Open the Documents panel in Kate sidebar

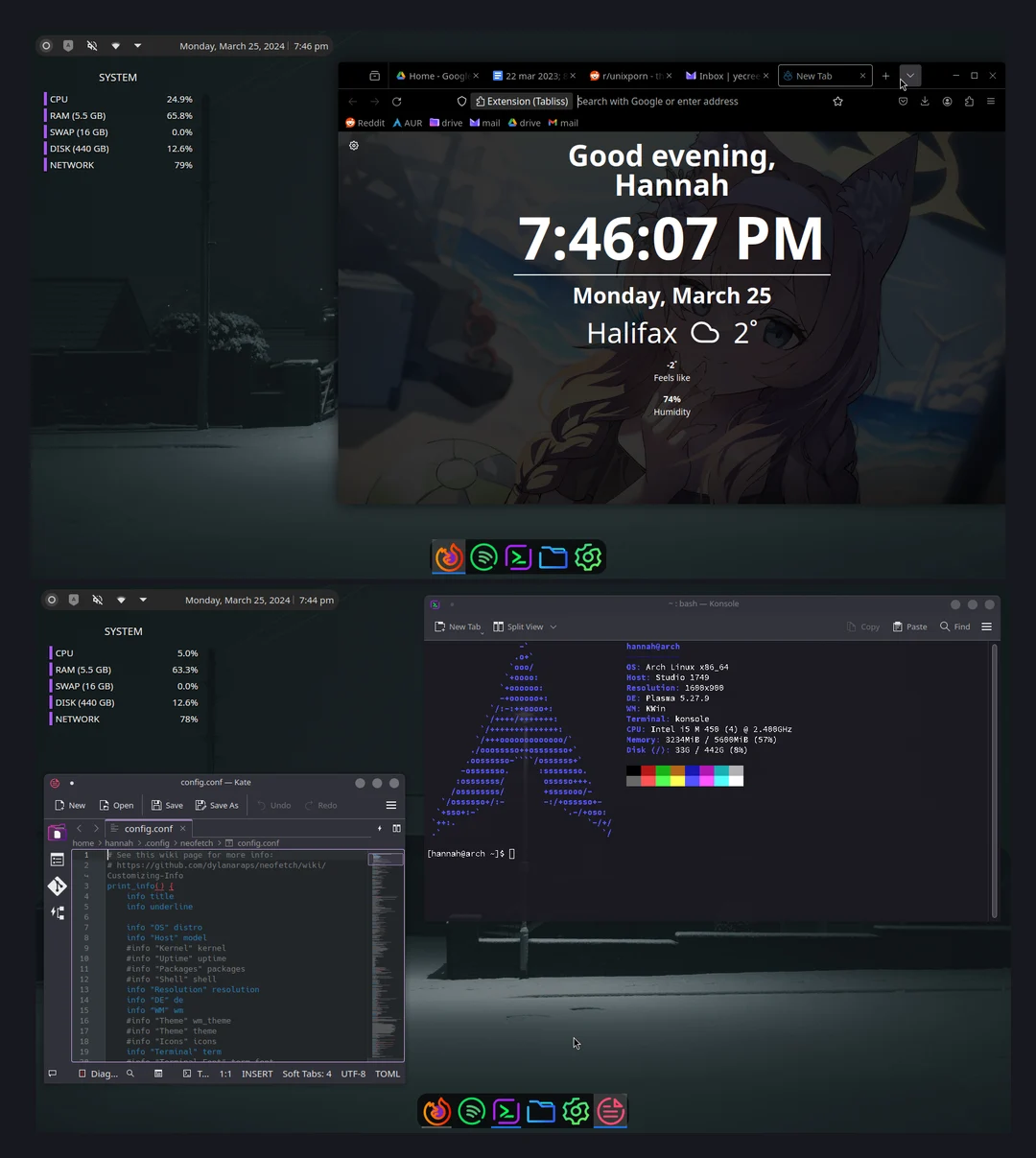tap(57, 860)
